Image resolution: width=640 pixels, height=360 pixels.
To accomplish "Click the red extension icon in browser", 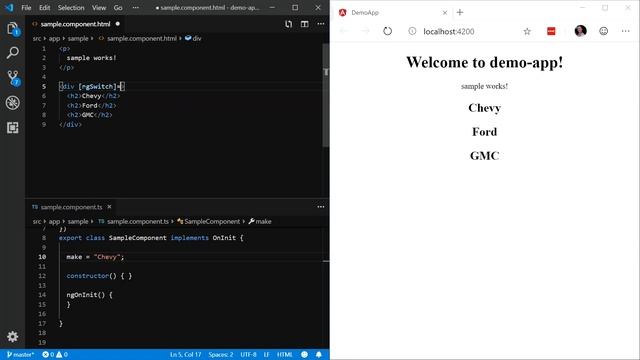I will [551, 31].
